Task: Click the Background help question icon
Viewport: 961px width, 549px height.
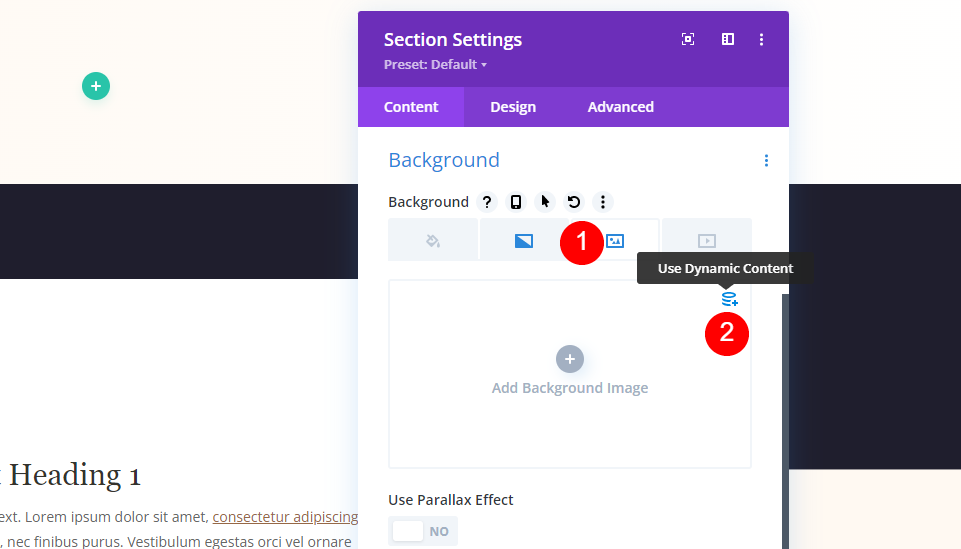Action: (x=487, y=202)
